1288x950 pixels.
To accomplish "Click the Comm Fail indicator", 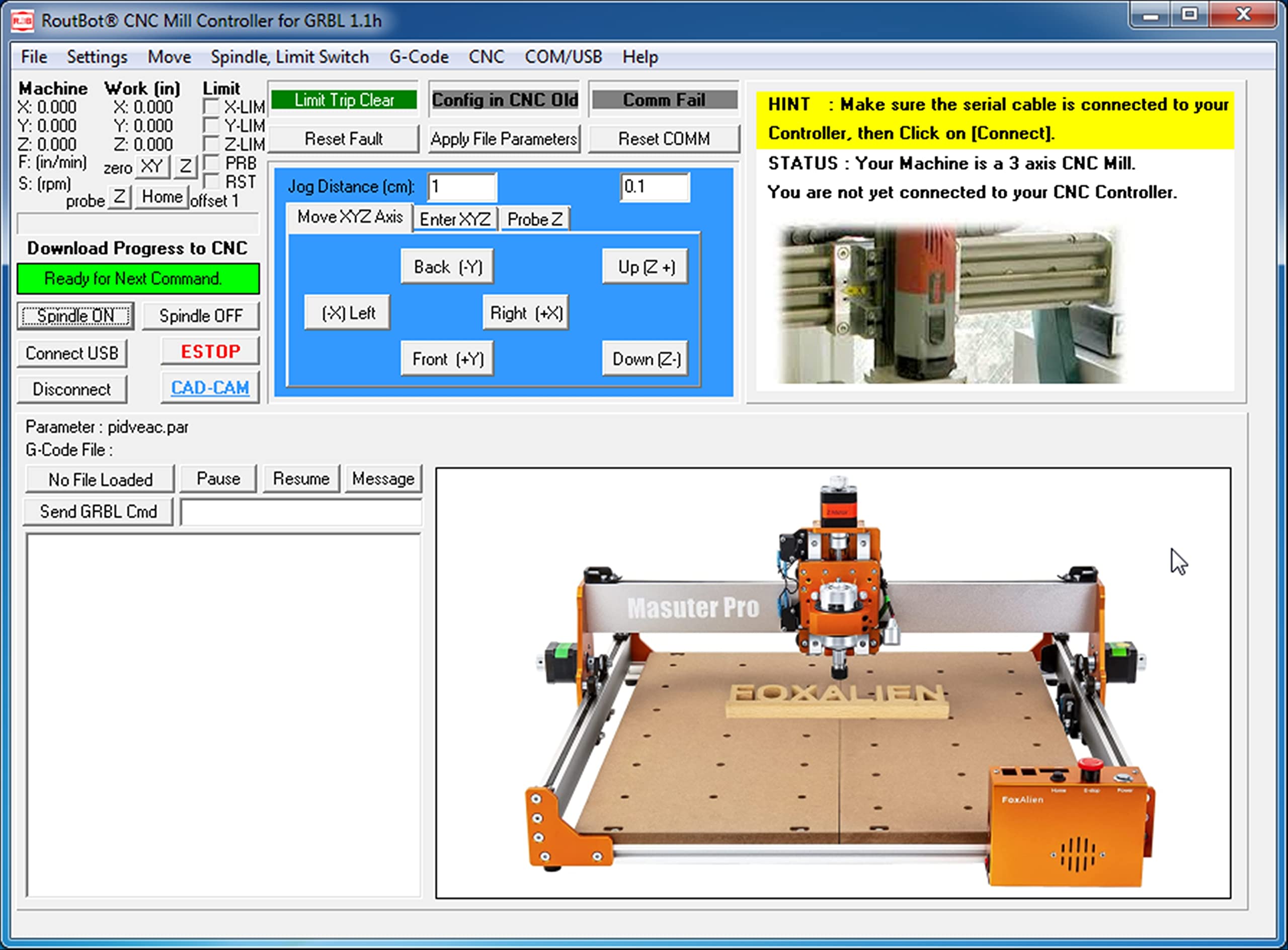I will (664, 100).
